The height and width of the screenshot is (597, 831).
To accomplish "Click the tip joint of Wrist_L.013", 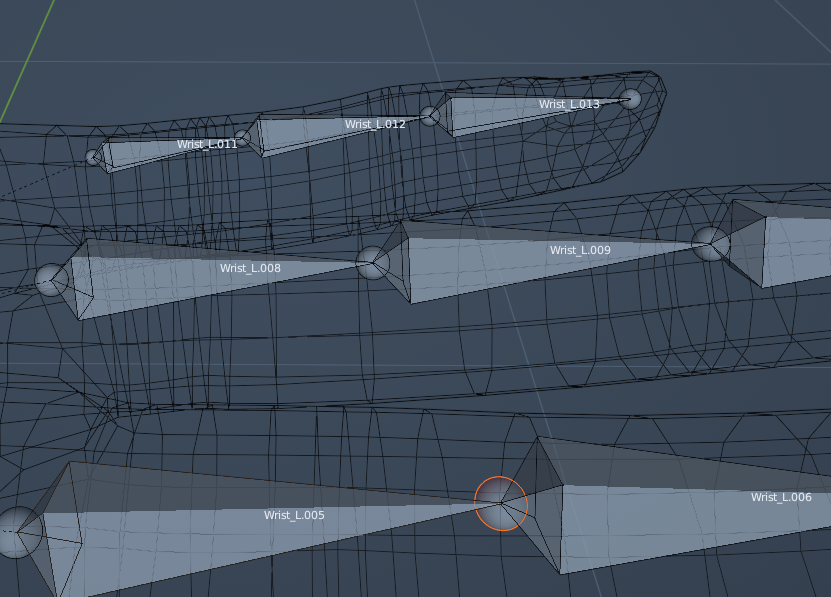I will [630, 99].
